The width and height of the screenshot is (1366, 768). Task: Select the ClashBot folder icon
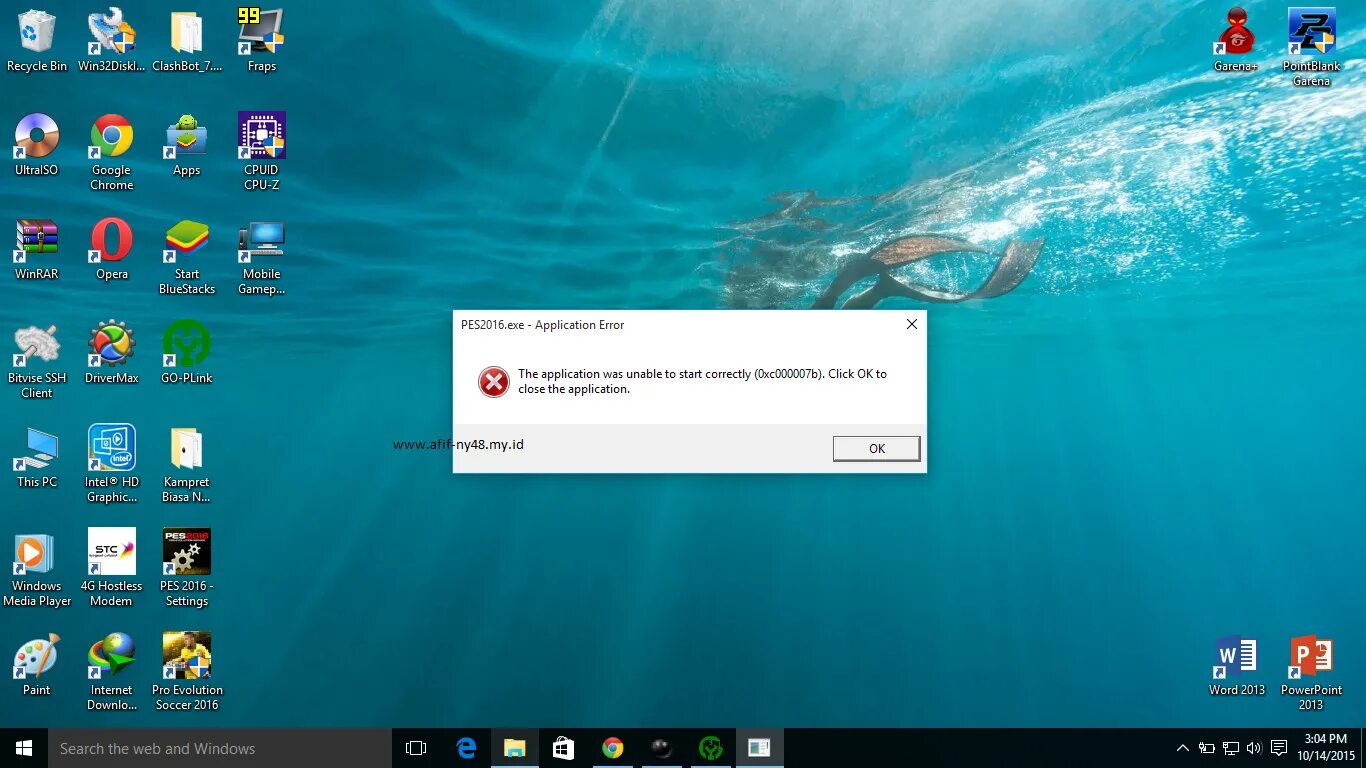tap(187, 41)
